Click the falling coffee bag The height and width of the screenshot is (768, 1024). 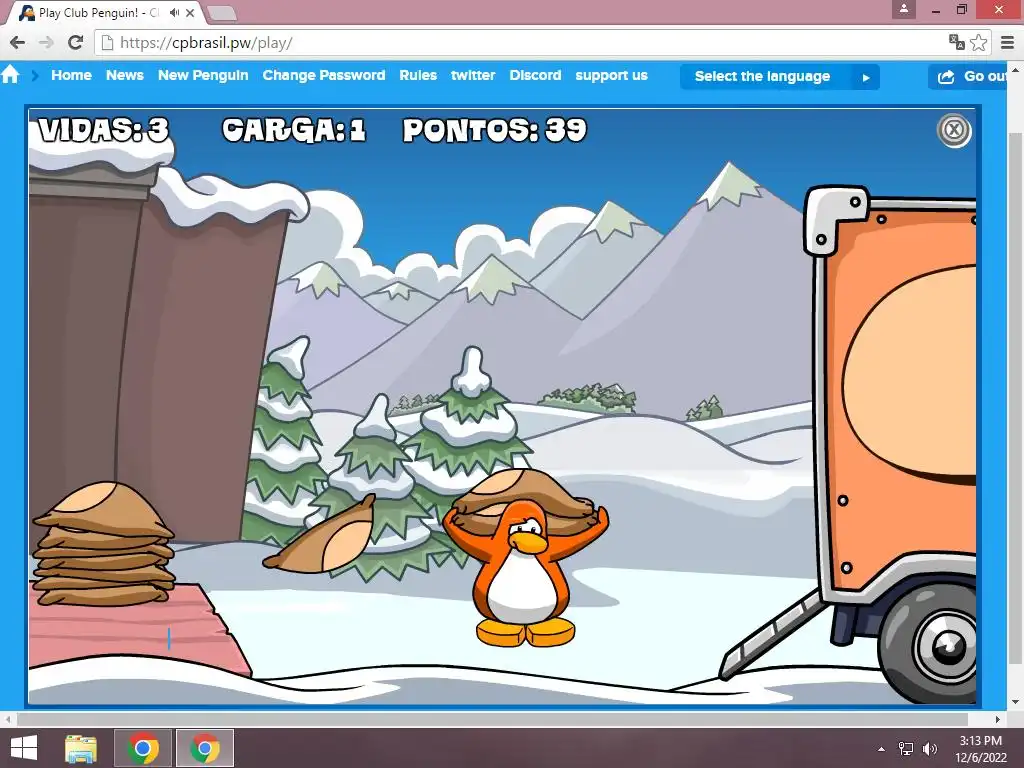pos(322,537)
